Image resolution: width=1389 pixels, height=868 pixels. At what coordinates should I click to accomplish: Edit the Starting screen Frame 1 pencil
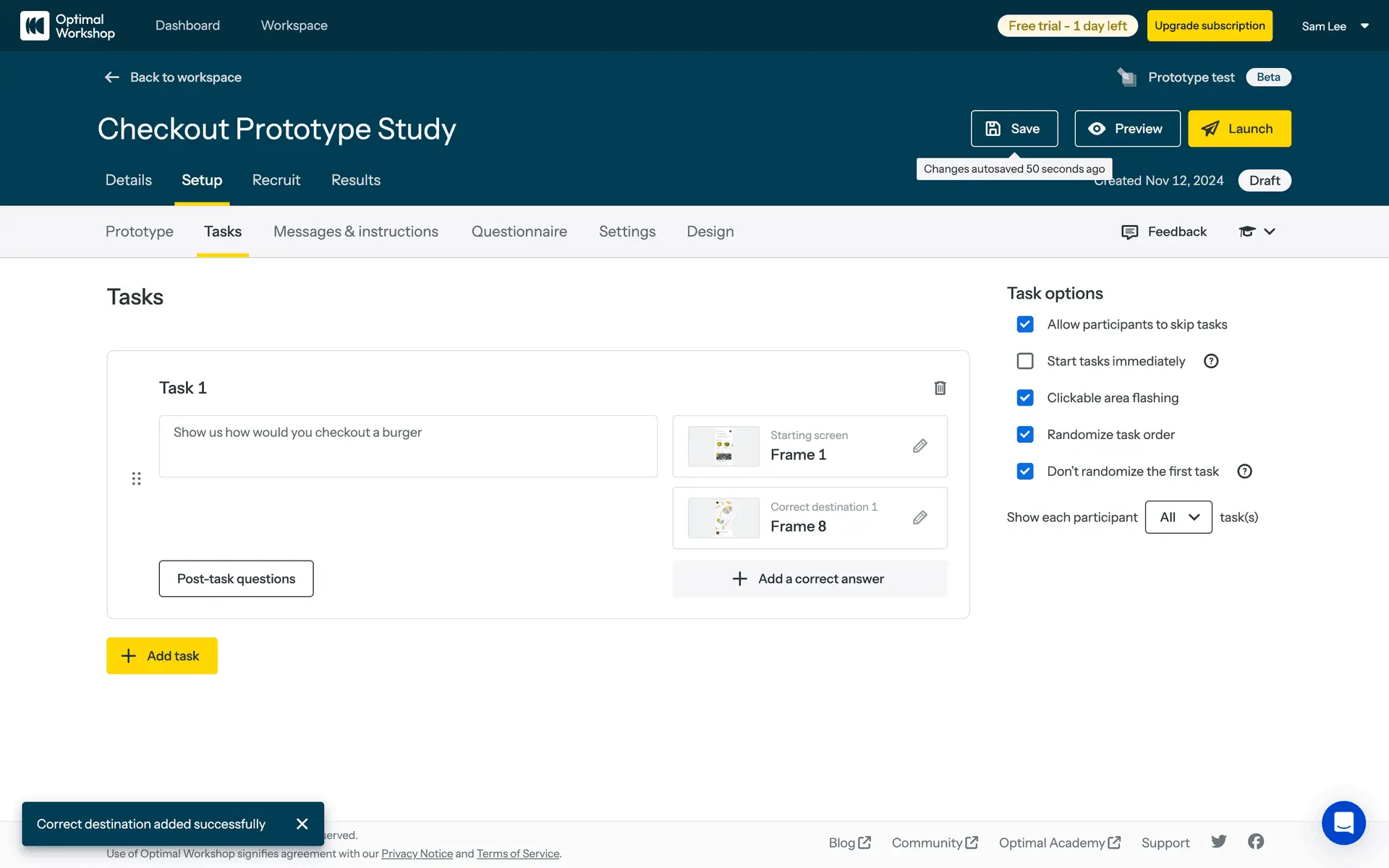point(919,446)
